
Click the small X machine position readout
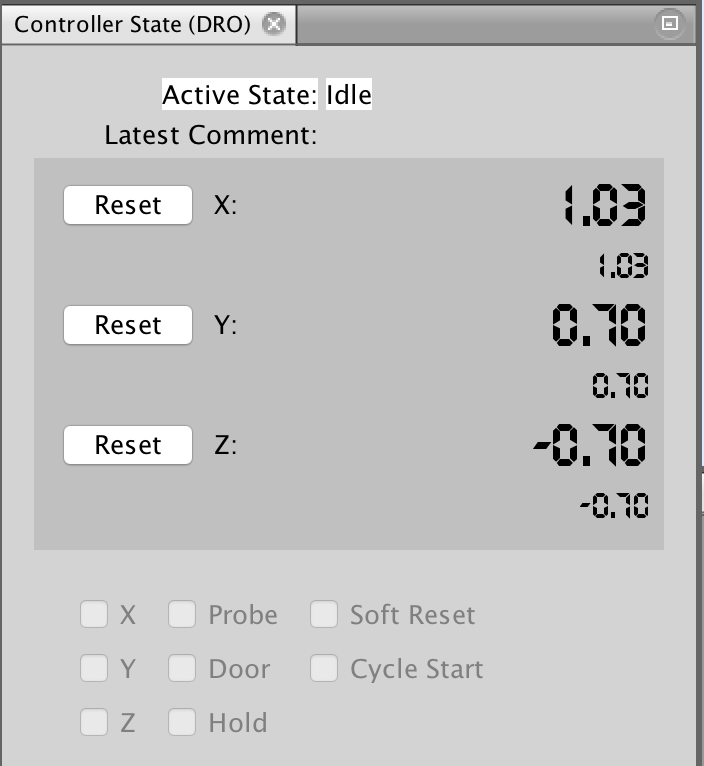click(624, 266)
